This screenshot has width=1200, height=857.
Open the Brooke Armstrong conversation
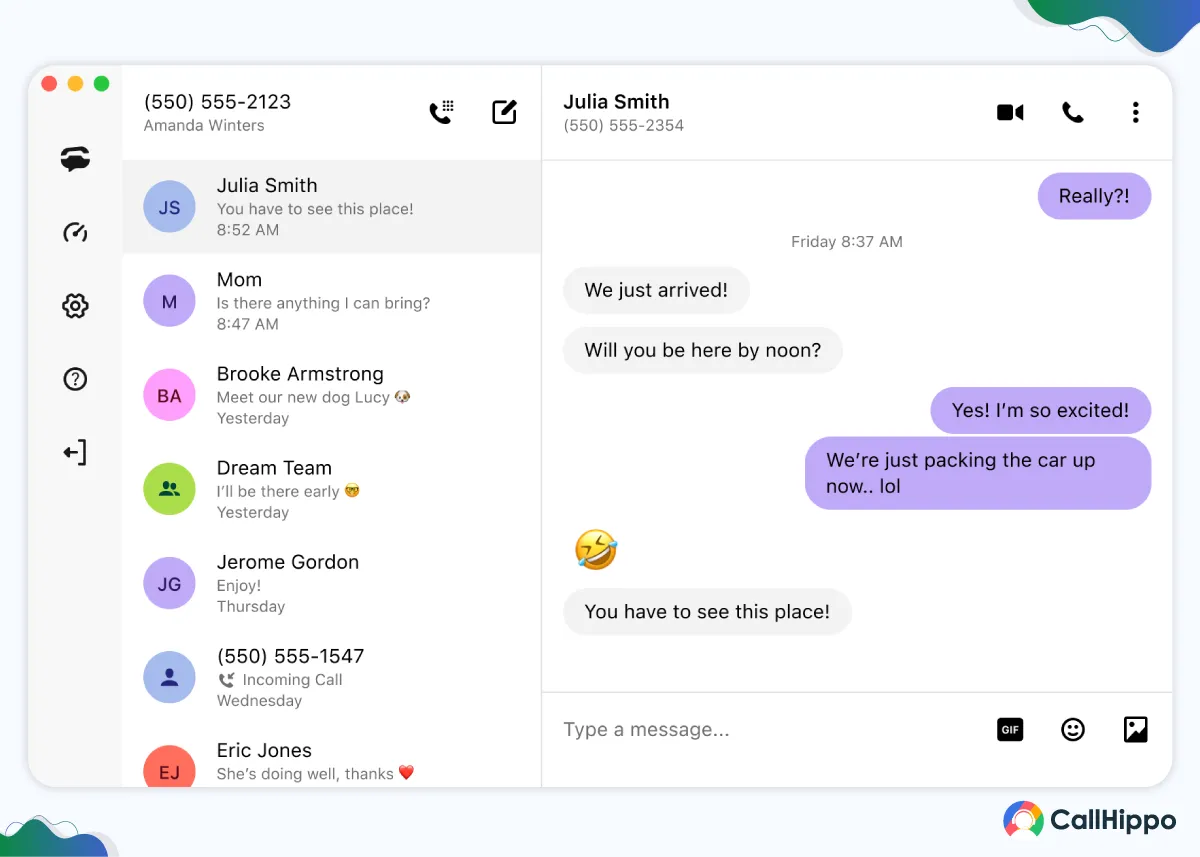coord(332,395)
